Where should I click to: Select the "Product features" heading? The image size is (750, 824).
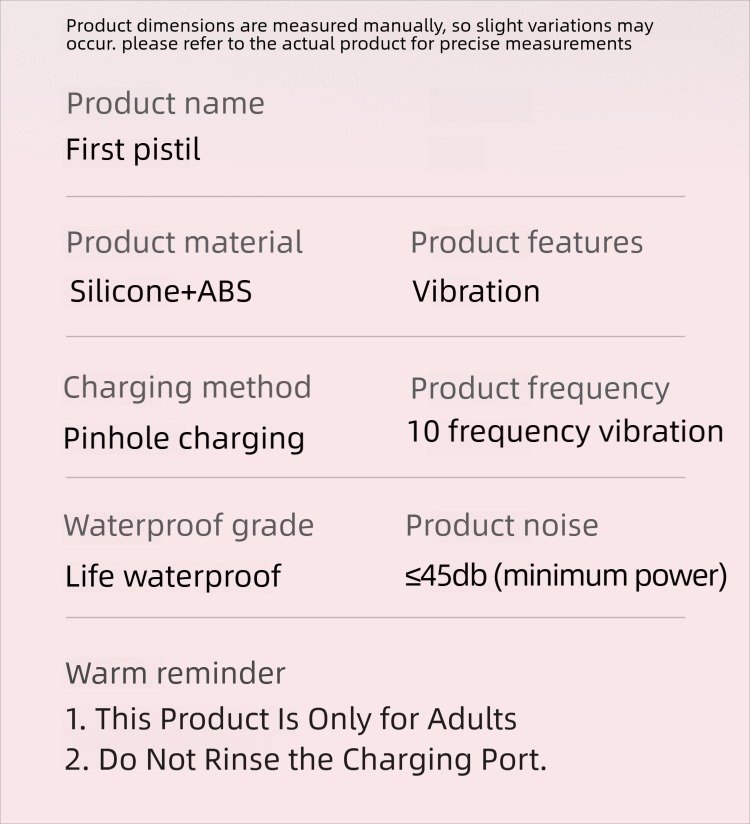pos(526,242)
